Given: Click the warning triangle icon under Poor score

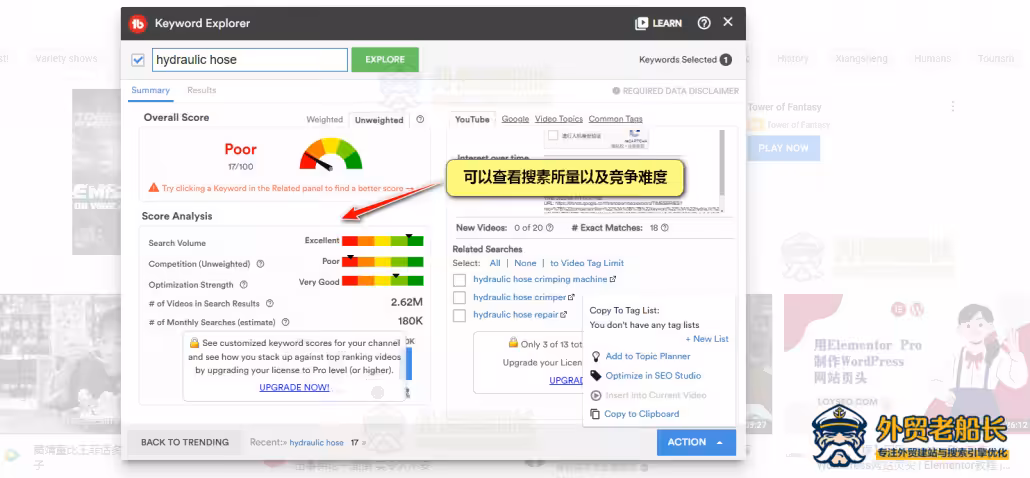Looking at the screenshot, I should tap(154, 188).
